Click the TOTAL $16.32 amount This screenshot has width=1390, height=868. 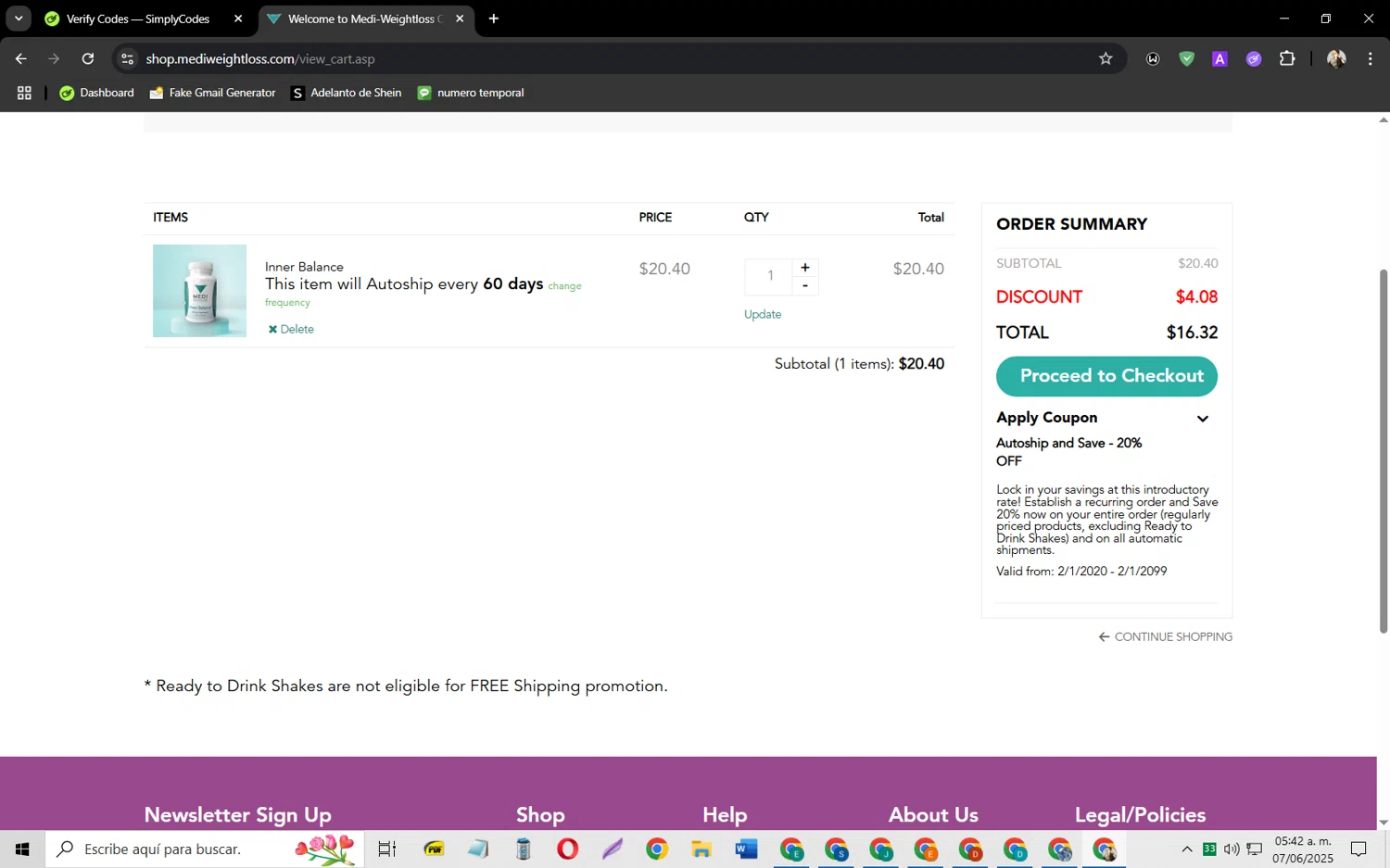(1192, 333)
